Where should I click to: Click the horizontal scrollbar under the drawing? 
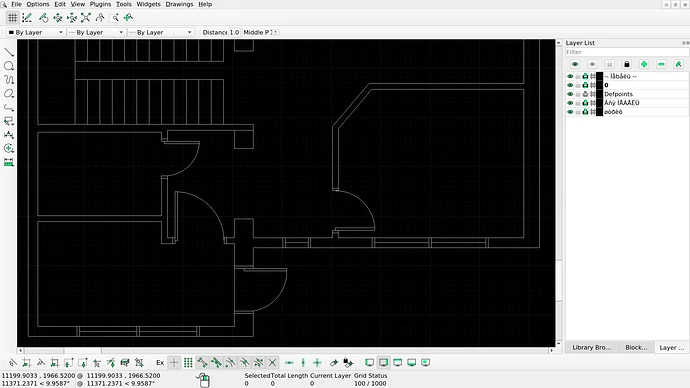[x=286, y=351]
